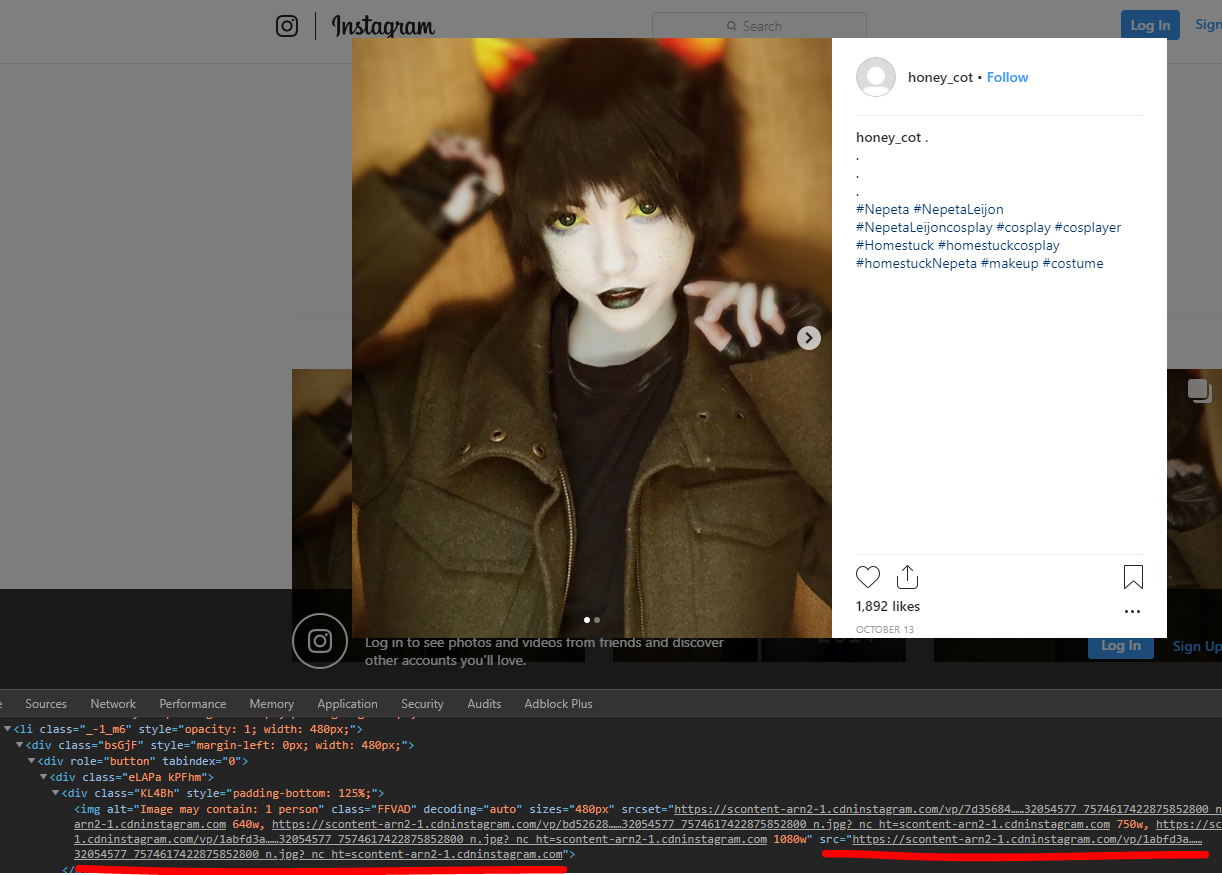
Task: Open the #costume hashtag
Action: click(x=1073, y=263)
